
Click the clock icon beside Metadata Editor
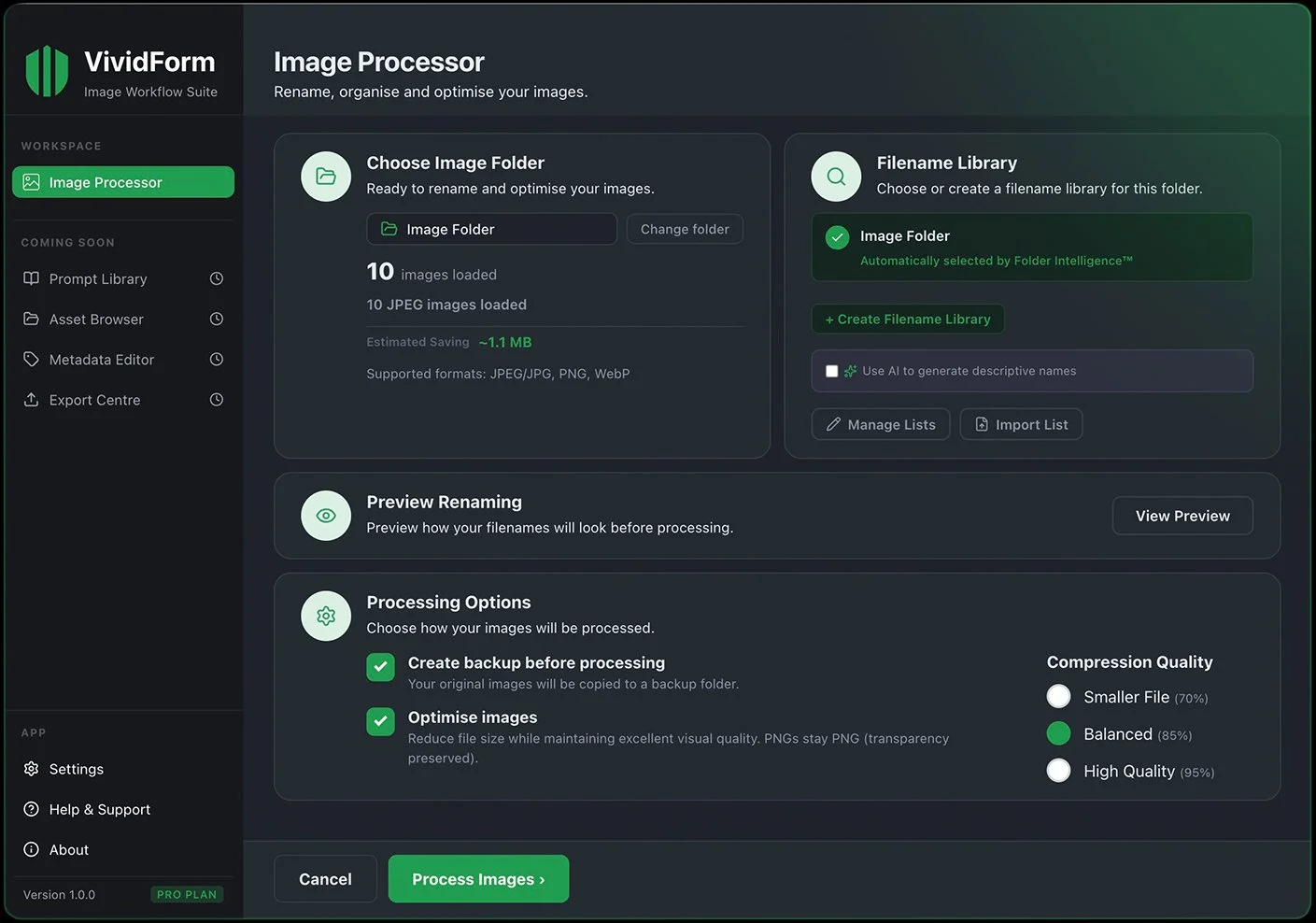pyautogui.click(x=217, y=359)
